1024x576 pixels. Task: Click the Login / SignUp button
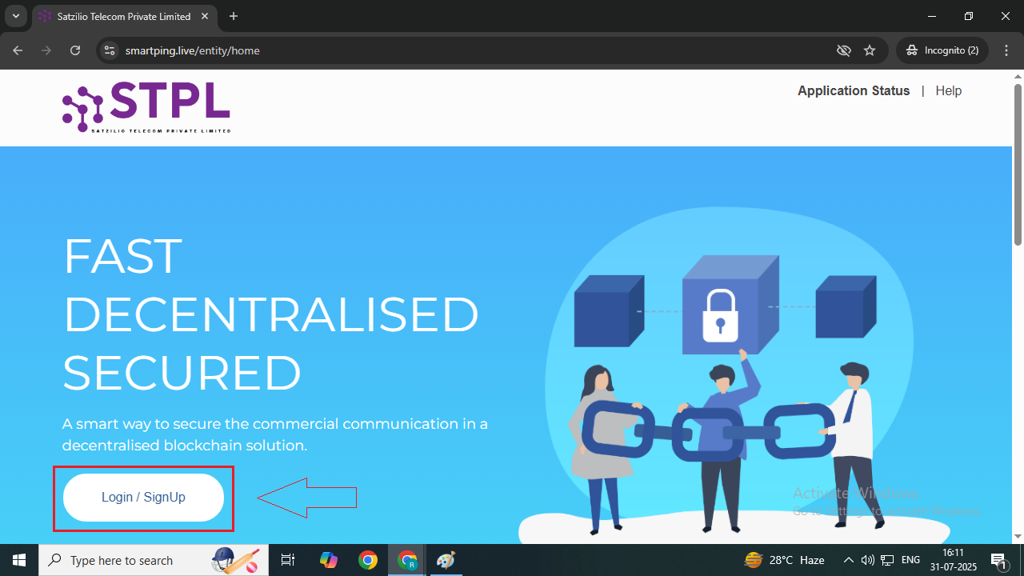click(x=143, y=498)
